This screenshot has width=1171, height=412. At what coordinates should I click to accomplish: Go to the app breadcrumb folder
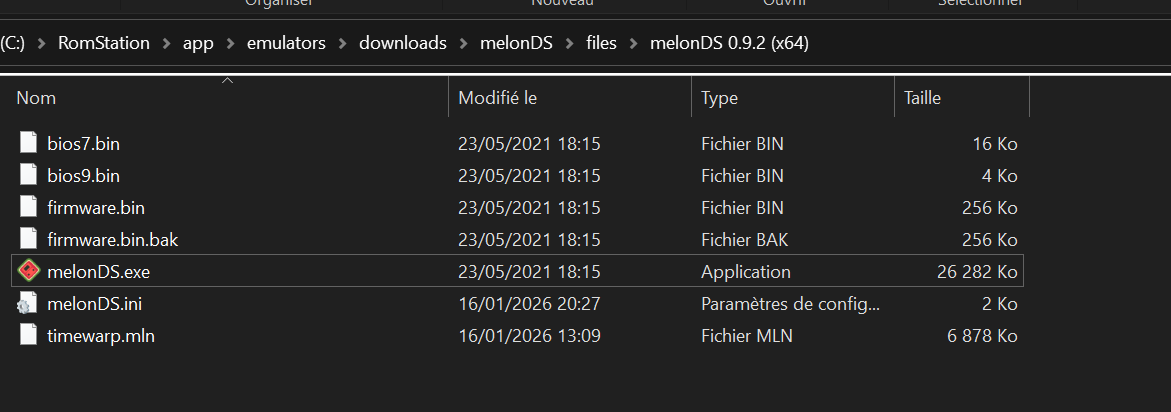(x=198, y=43)
